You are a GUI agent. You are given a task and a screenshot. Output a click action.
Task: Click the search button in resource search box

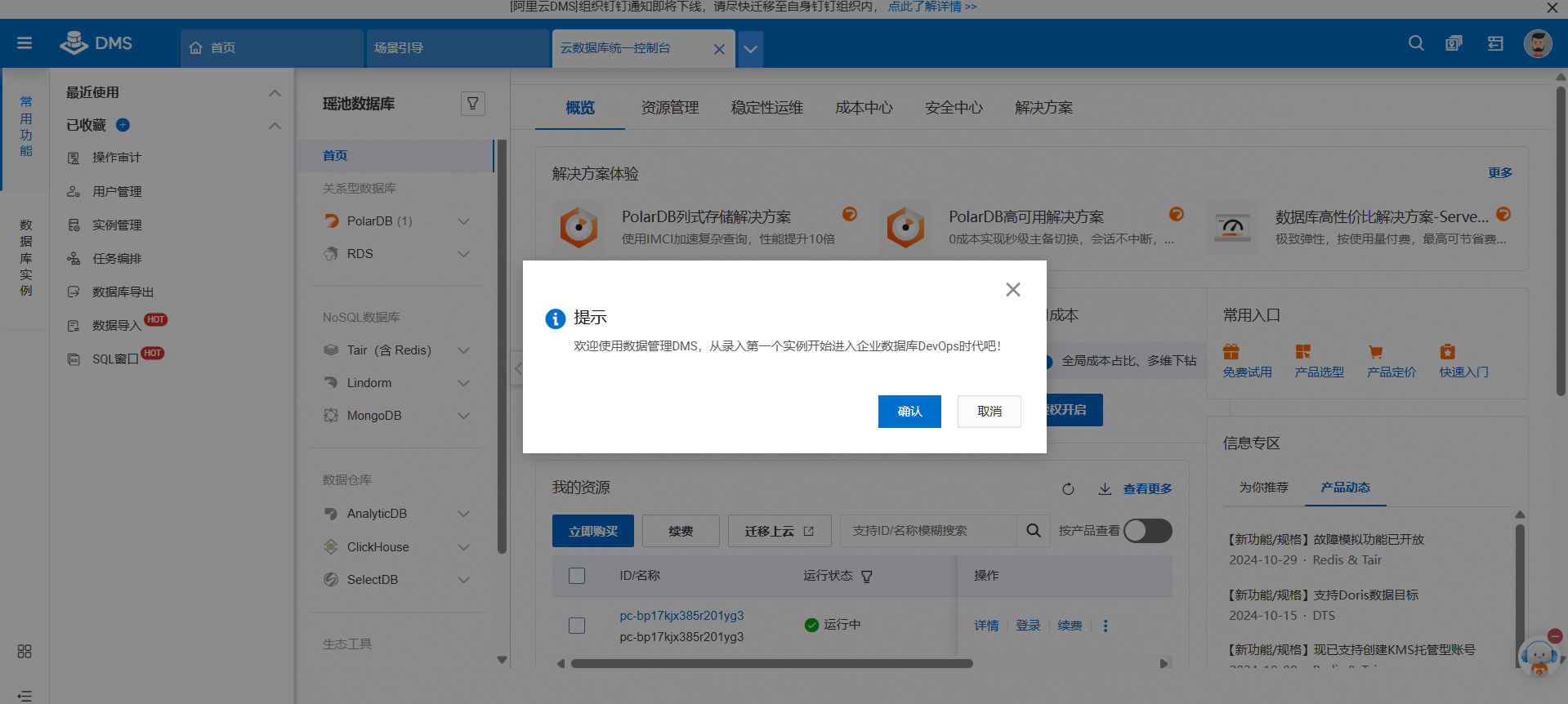[x=1034, y=531]
